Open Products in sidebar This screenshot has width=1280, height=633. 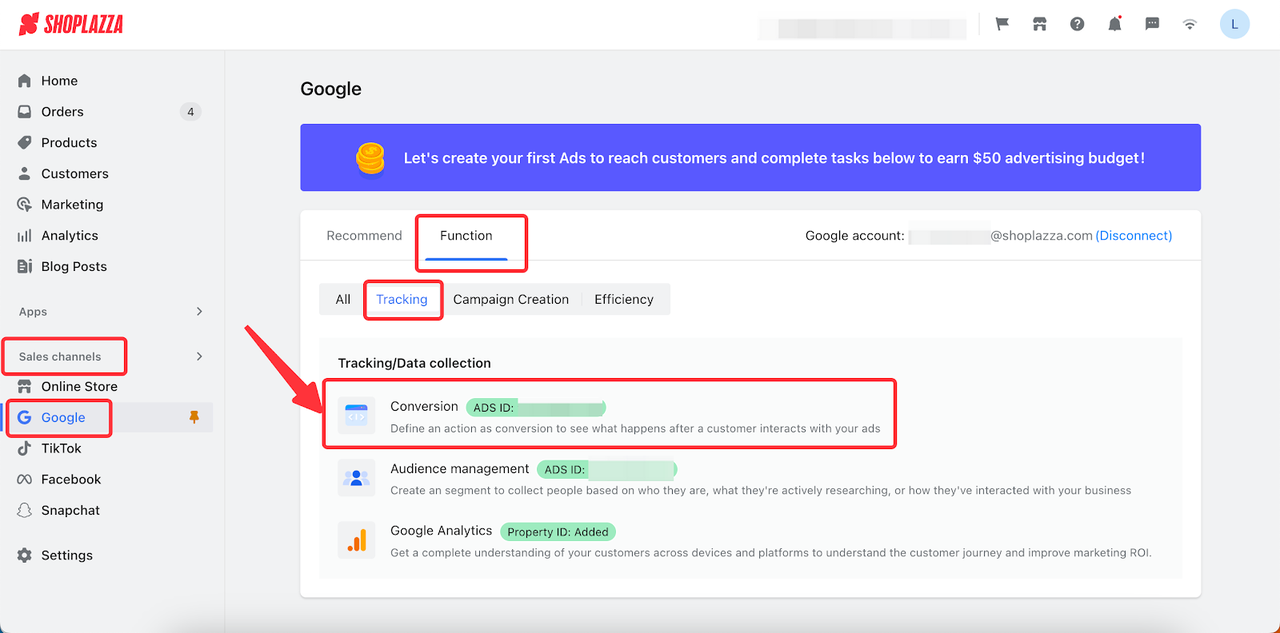(69, 143)
